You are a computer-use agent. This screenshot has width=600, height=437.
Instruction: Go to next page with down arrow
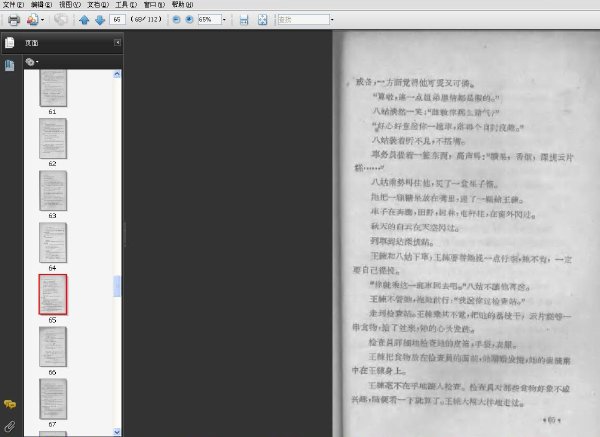tap(100, 20)
